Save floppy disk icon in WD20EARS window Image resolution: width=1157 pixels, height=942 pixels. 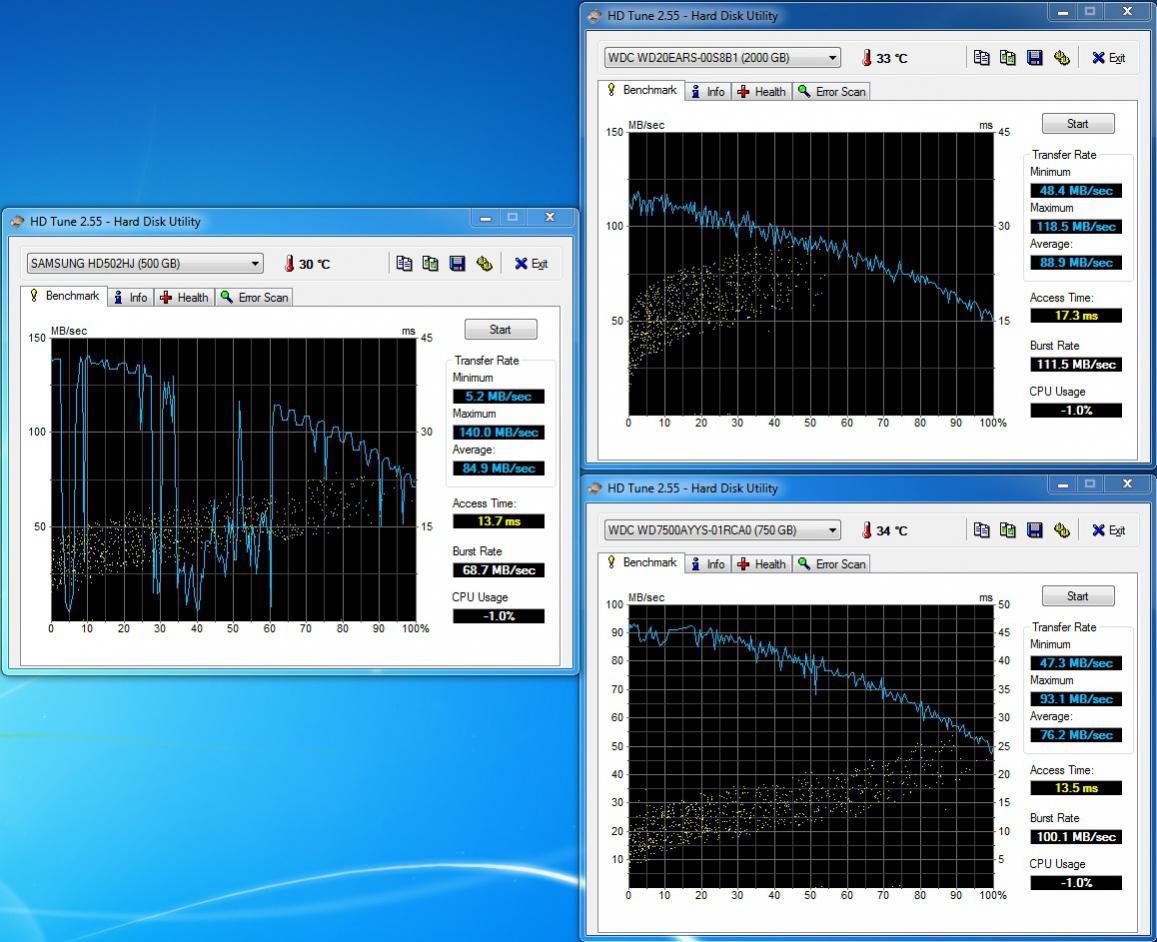click(1035, 58)
